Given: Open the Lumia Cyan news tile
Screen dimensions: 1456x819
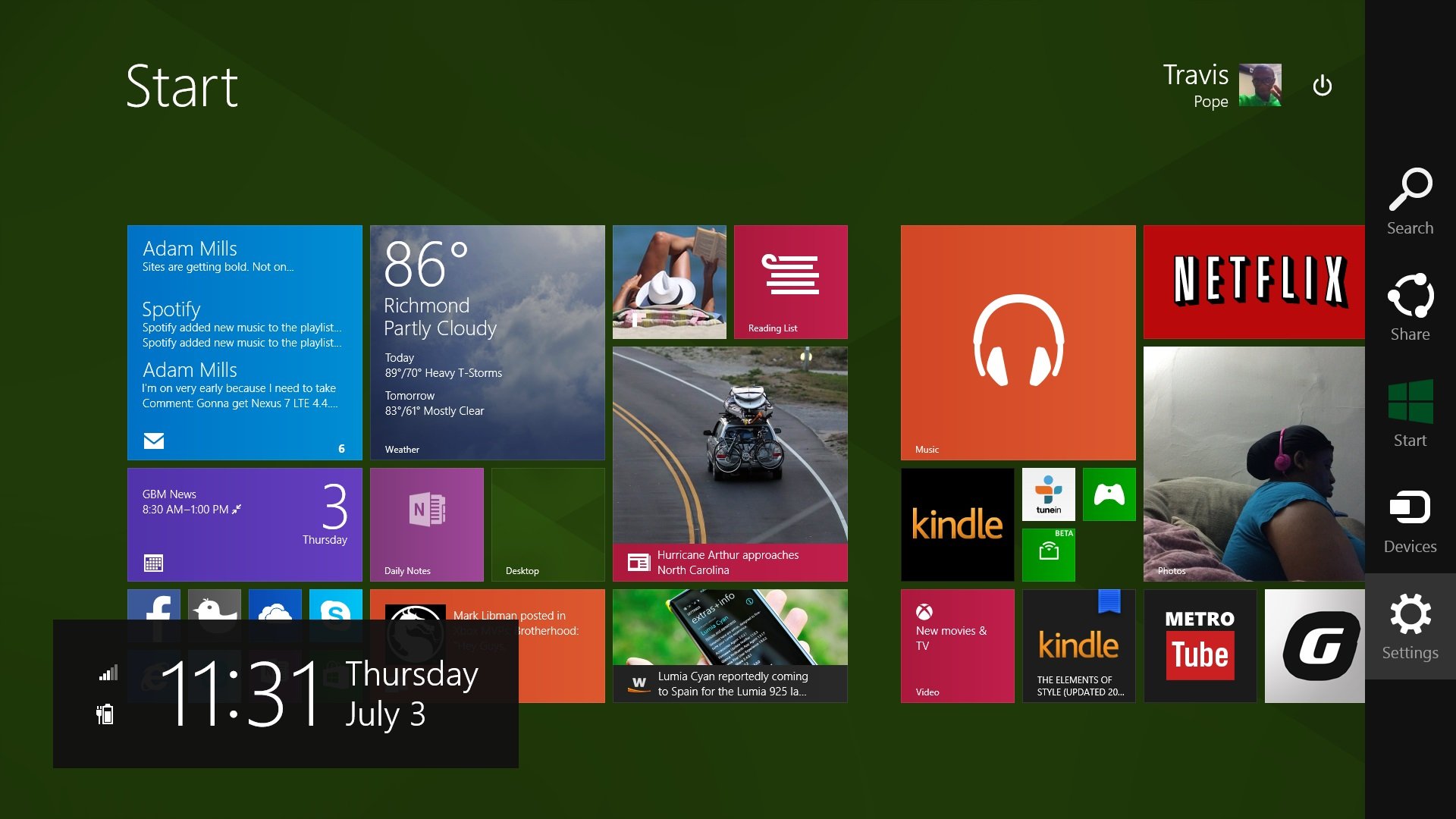Looking at the screenshot, I should [730, 646].
